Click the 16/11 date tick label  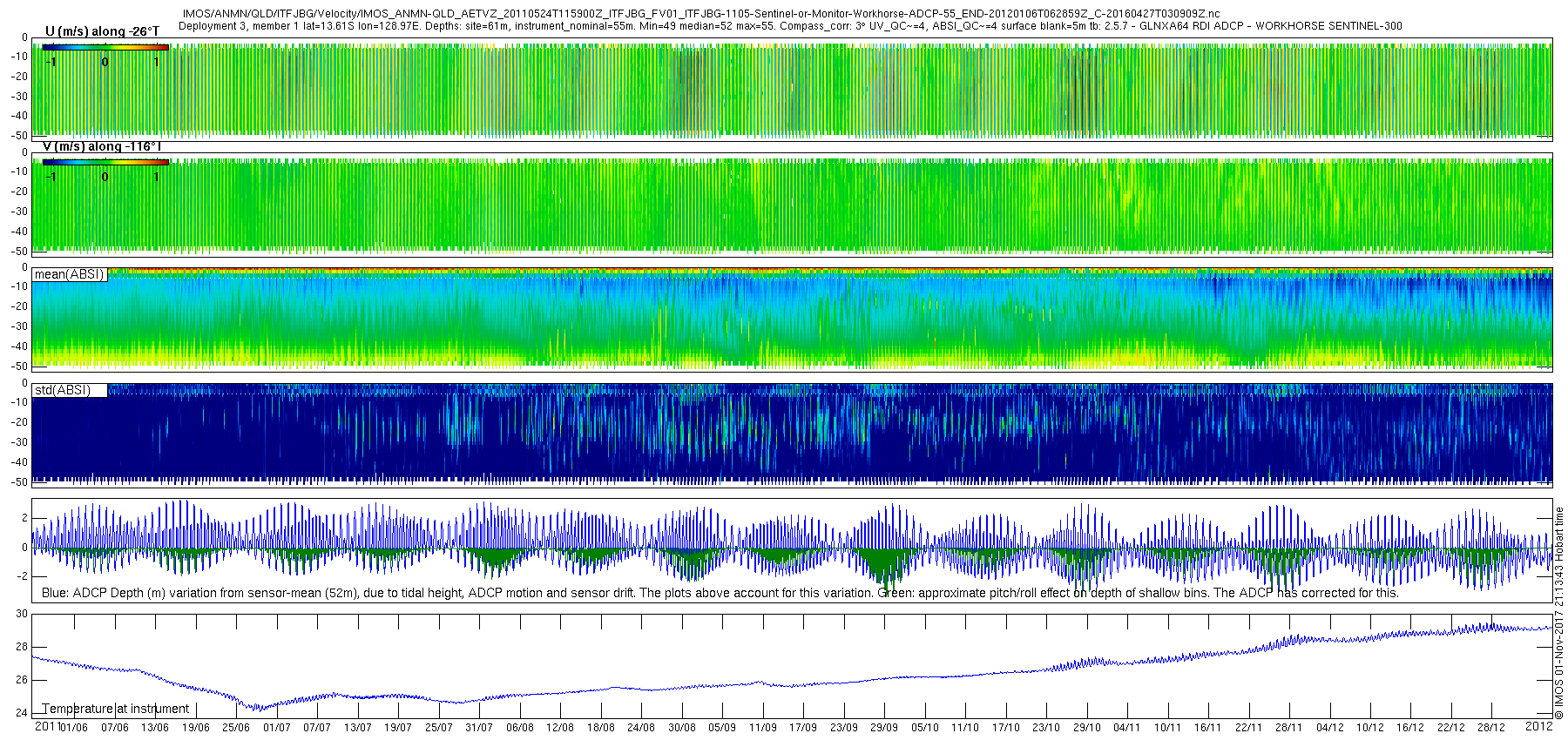pyautogui.click(x=1208, y=727)
